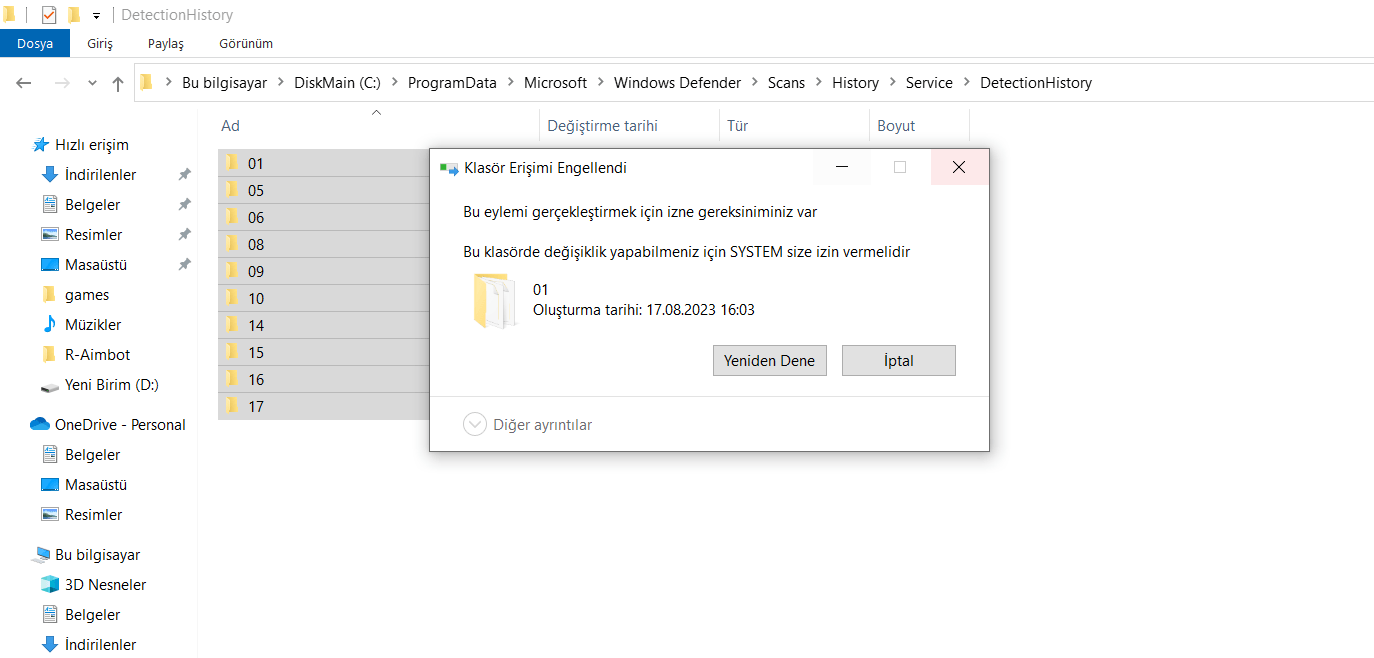
Task: Open Windows Defender breadcrumb segment
Action: point(678,83)
